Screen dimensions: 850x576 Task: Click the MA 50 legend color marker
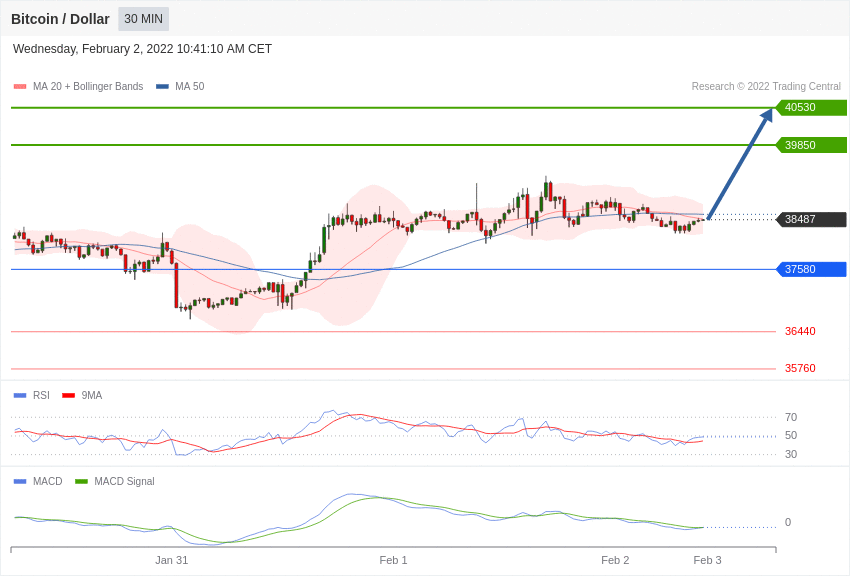(x=162, y=87)
